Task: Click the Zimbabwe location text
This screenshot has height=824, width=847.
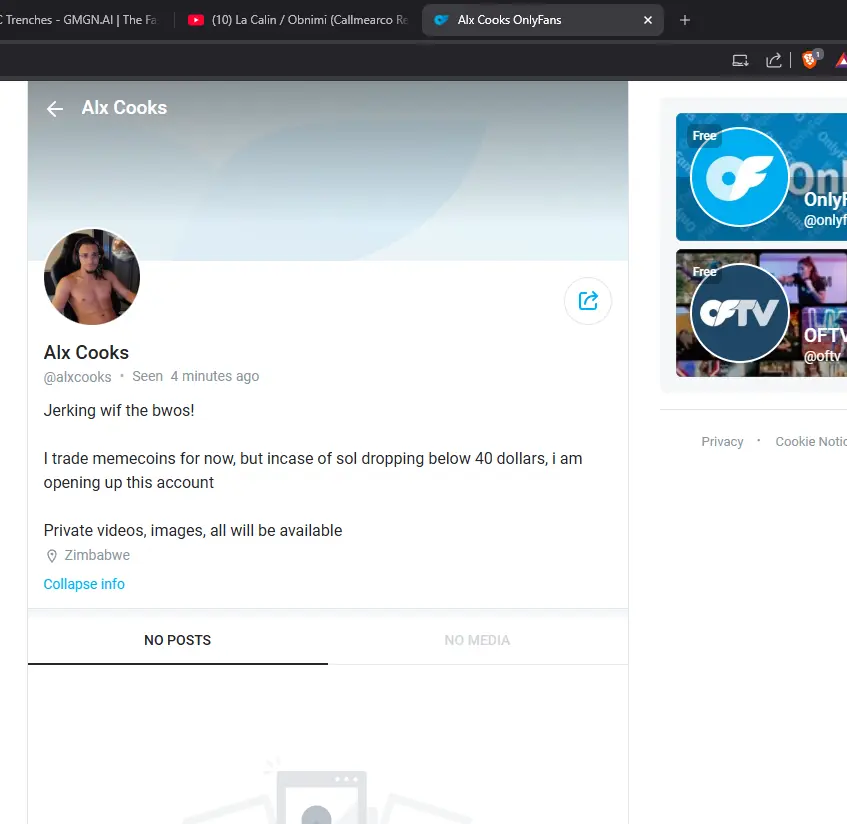Action: [97, 555]
